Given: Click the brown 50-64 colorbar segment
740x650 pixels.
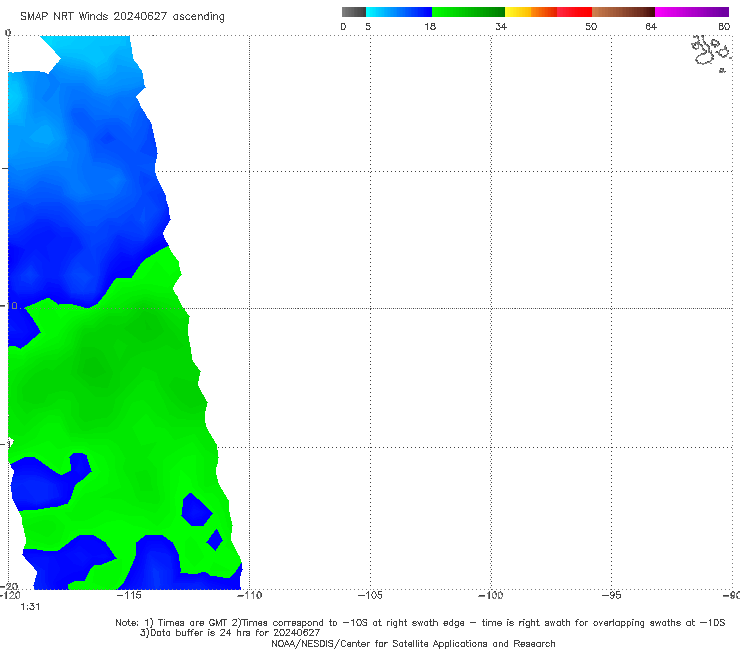Looking at the screenshot, I should click(623, 12).
